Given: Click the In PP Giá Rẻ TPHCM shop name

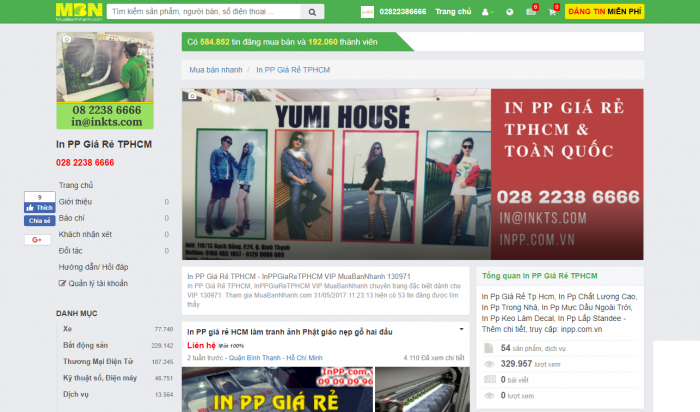Looking at the screenshot, I should [104, 144].
